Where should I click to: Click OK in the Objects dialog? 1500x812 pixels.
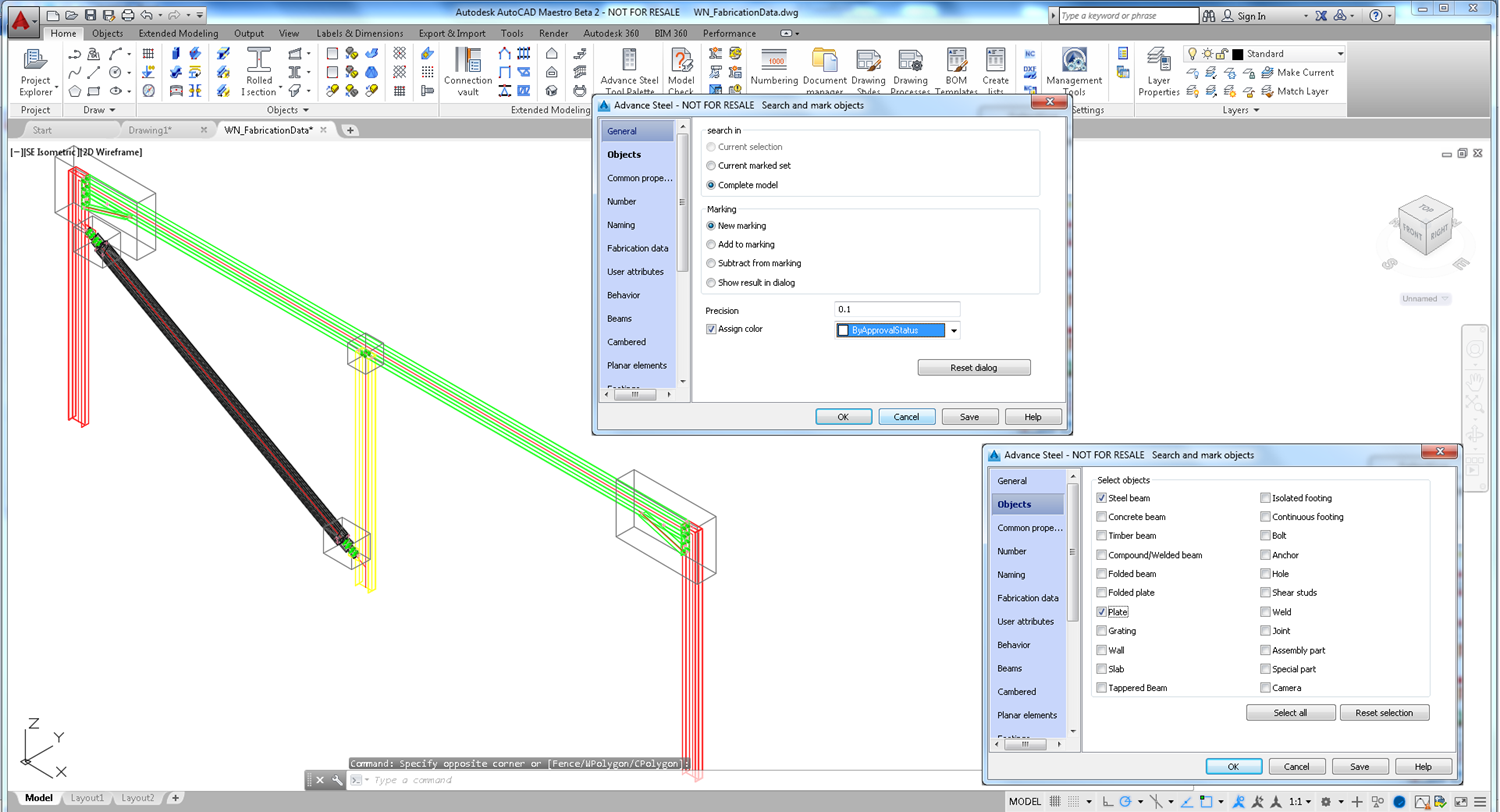1233,766
